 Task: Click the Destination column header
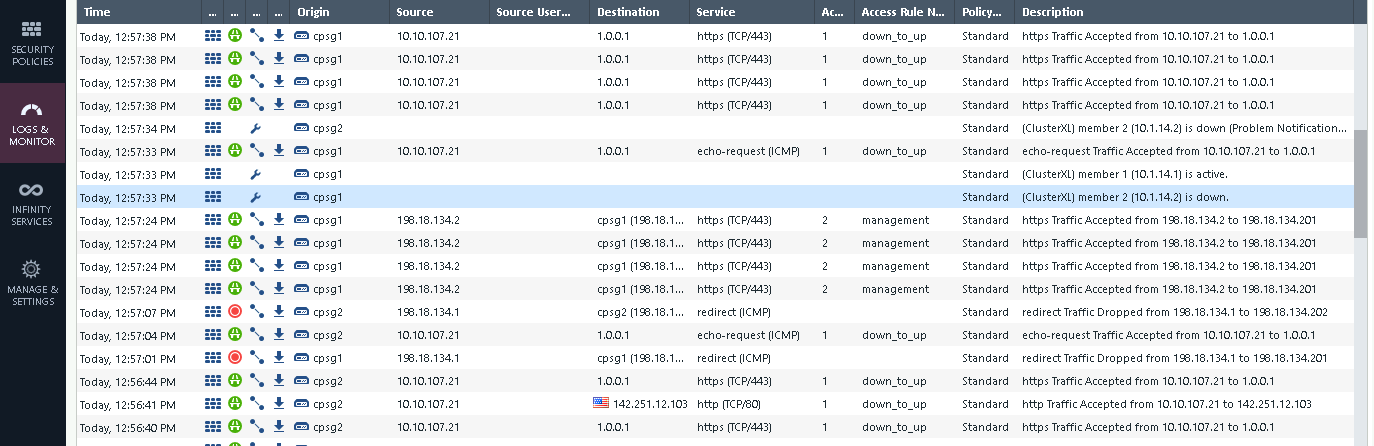pyautogui.click(x=628, y=12)
